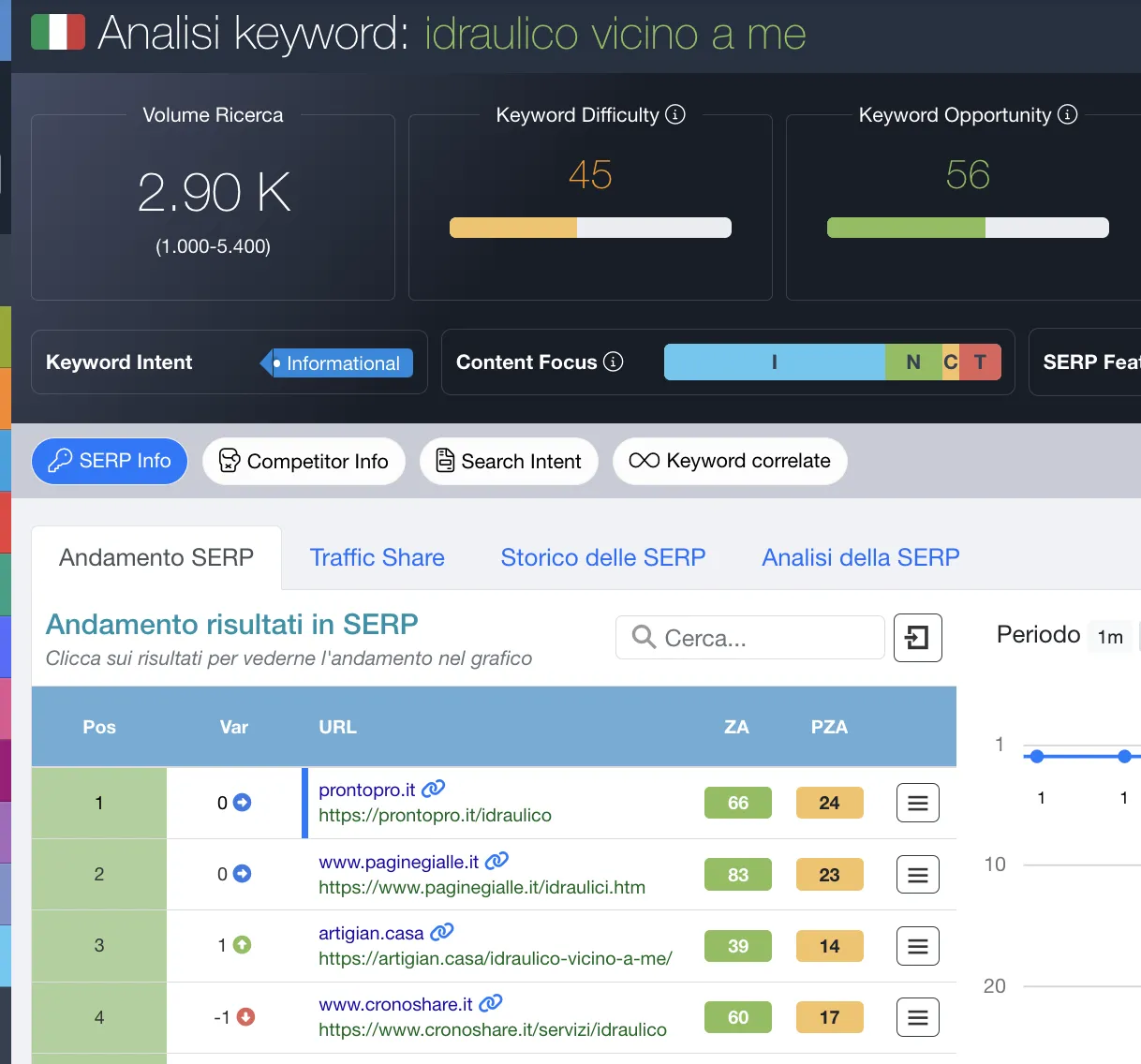Click the link icon beside www.paginegialle.it

click(x=496, y=860)
